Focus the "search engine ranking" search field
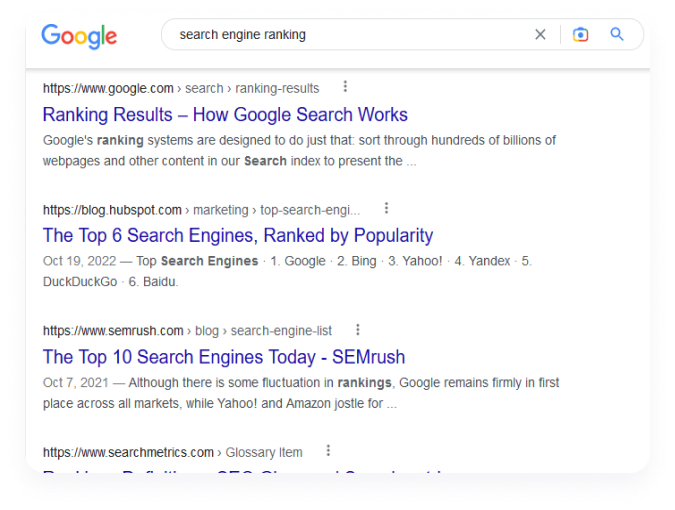 point(350,35)
